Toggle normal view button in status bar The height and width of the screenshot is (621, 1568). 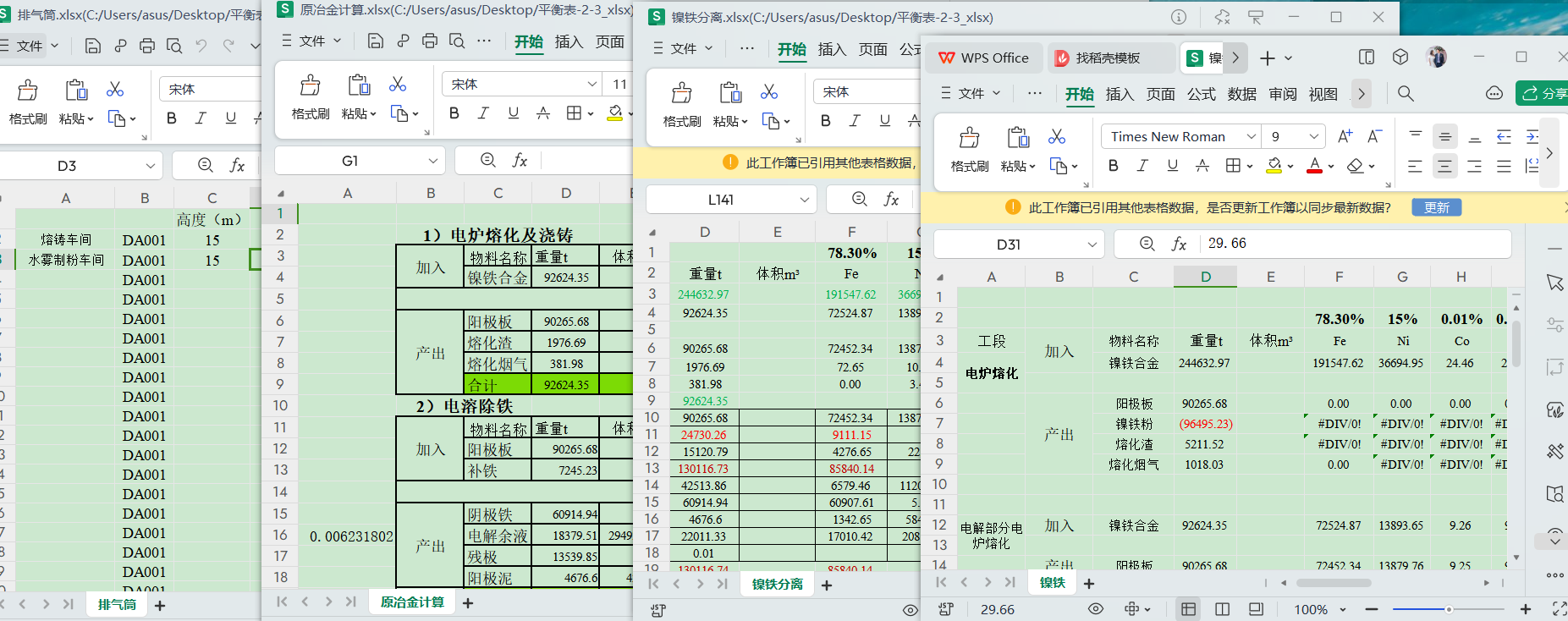1189,609
